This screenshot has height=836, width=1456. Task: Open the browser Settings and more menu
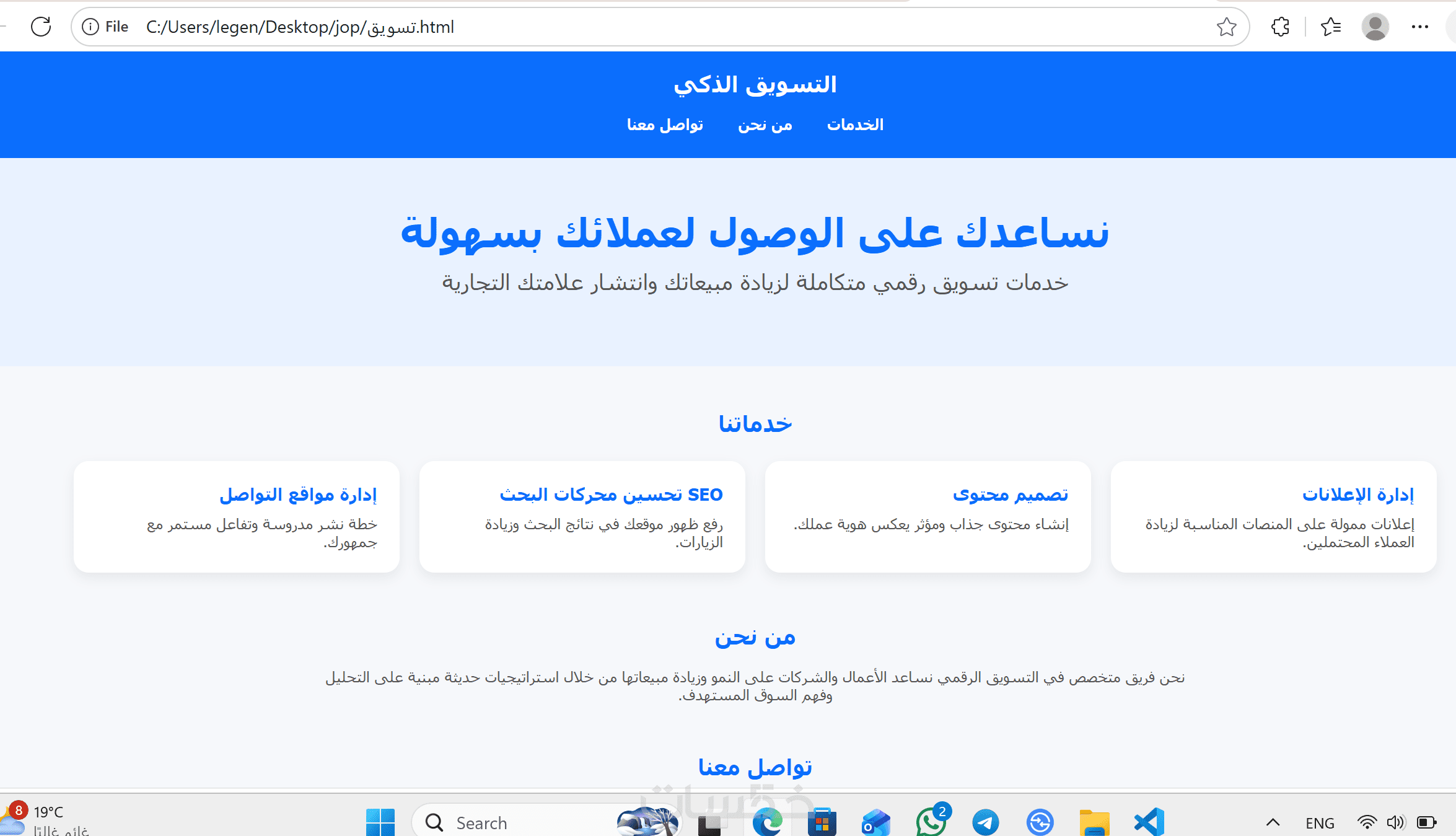coord(1419,27)
